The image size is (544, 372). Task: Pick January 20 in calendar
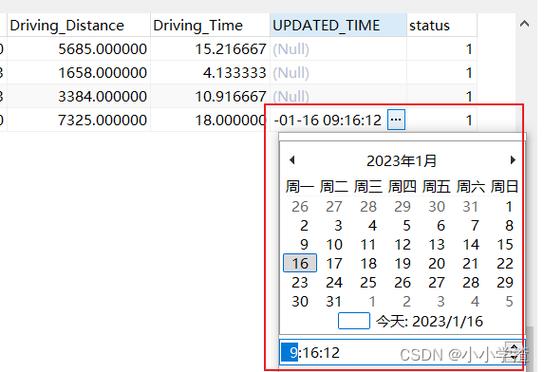tap(436, 263)
